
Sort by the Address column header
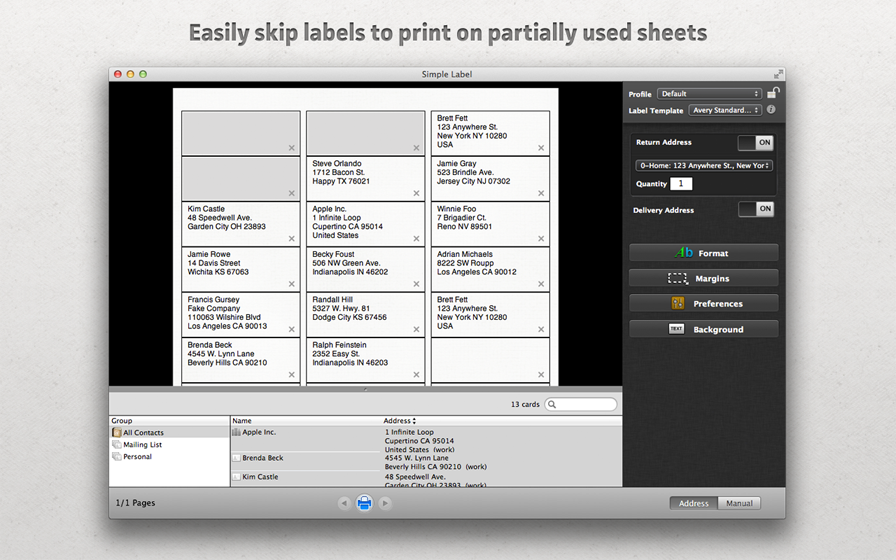point(399,421)
